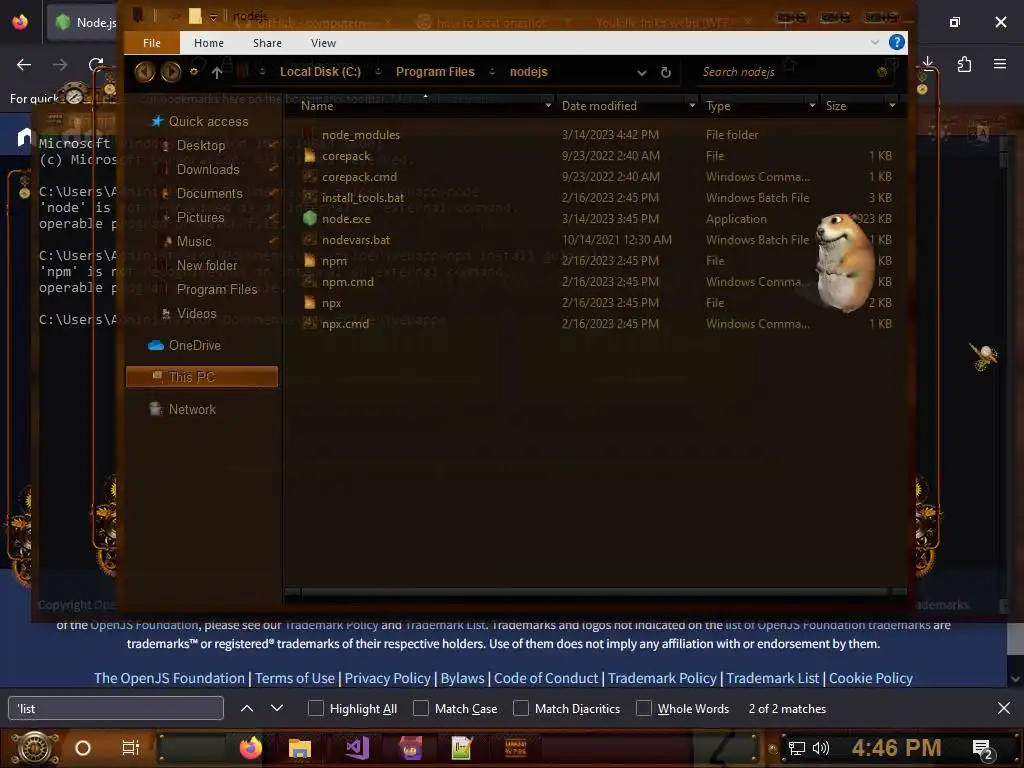Open the Type column filter dropdown
Viewport: 1024px width, 768px height.
812,105
